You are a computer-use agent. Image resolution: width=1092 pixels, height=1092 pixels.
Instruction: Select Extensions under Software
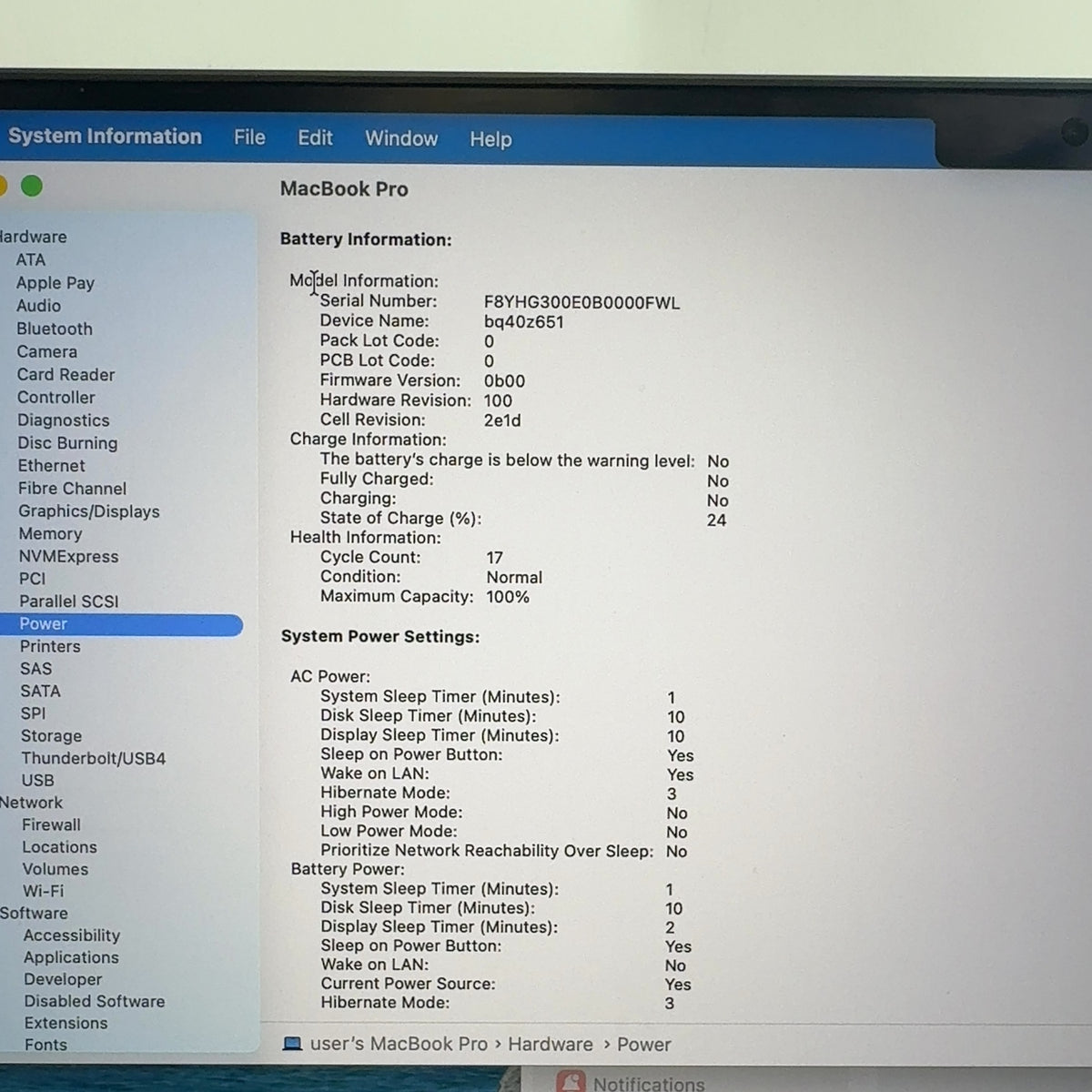66,1023
